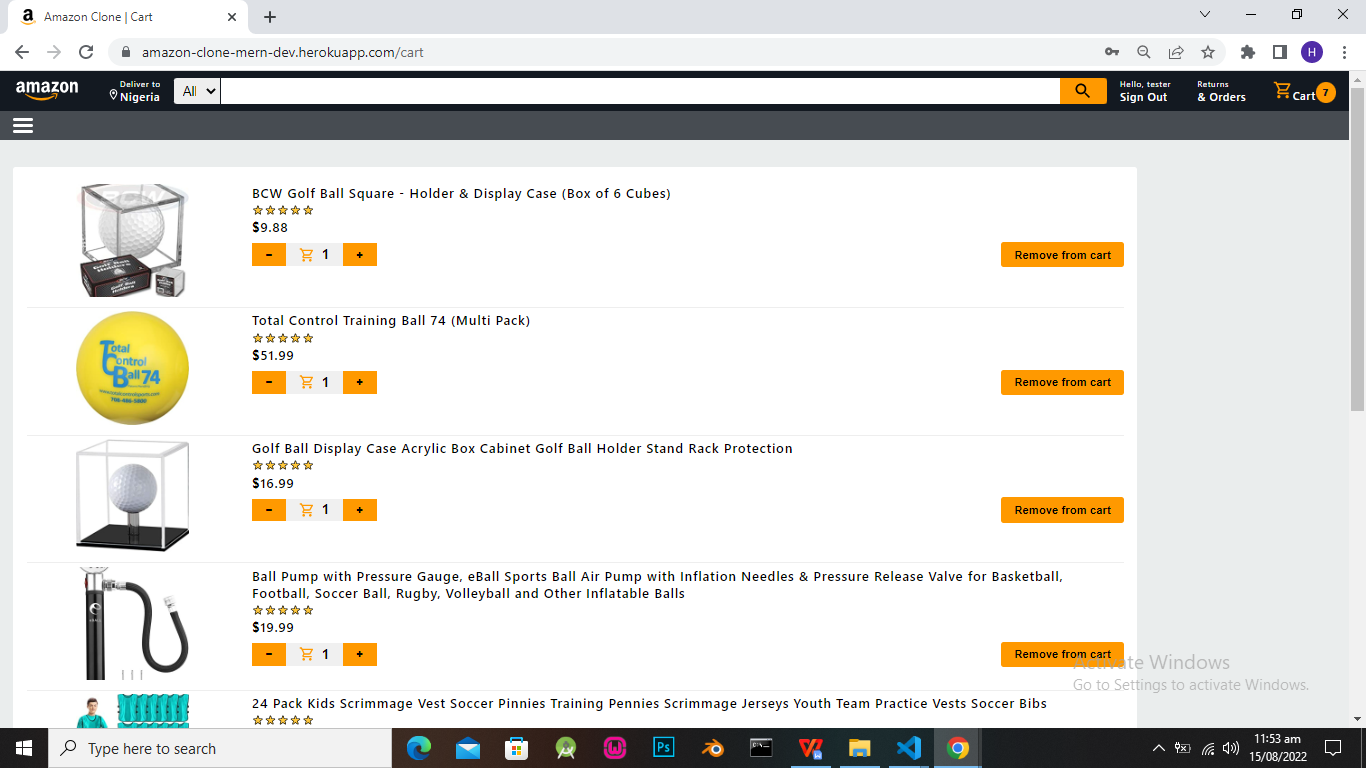The height and width of the screenshot is (768, 1366).
Task: Click the $19.99 price
Action: 273,628
